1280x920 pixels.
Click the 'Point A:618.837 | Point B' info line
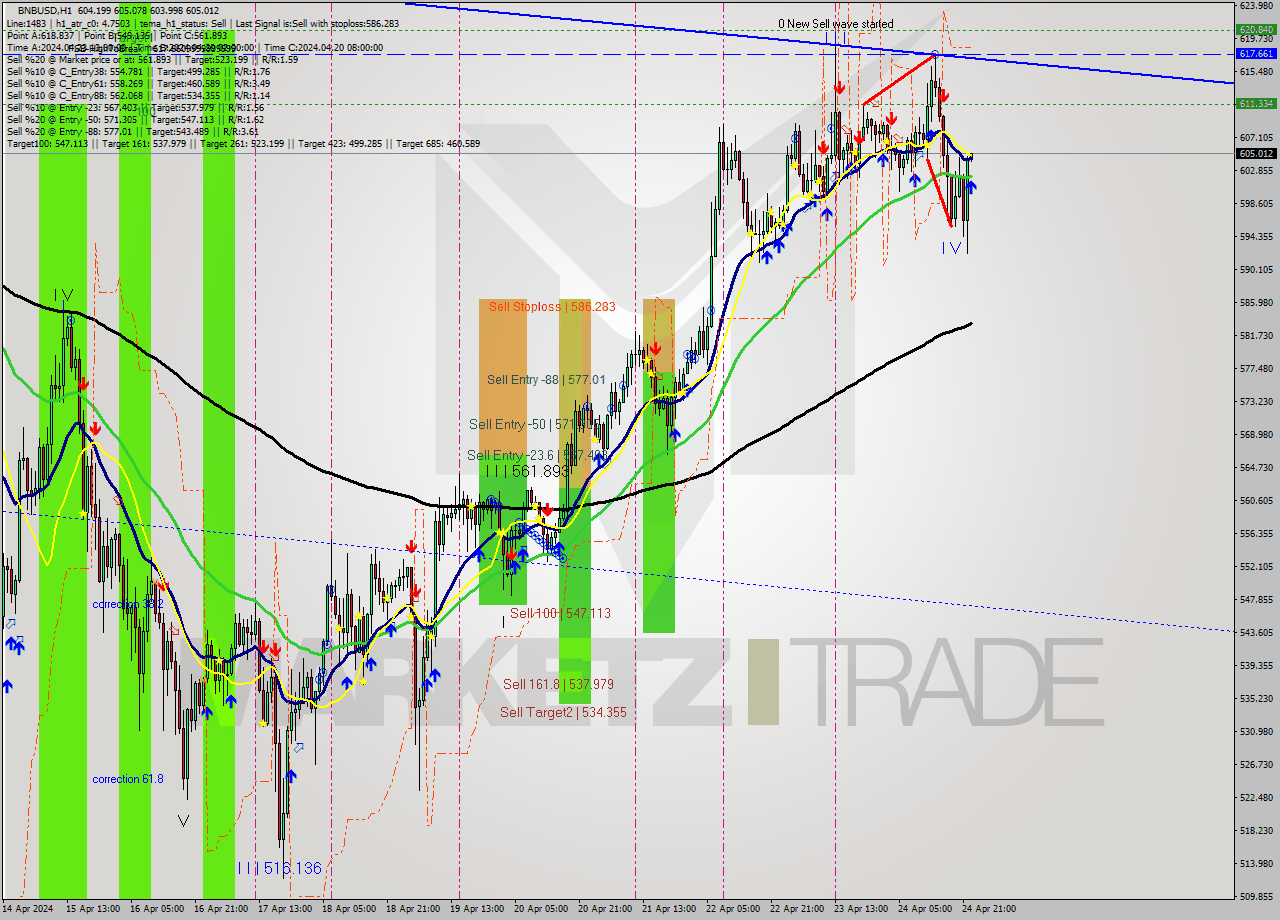point(117,35)
